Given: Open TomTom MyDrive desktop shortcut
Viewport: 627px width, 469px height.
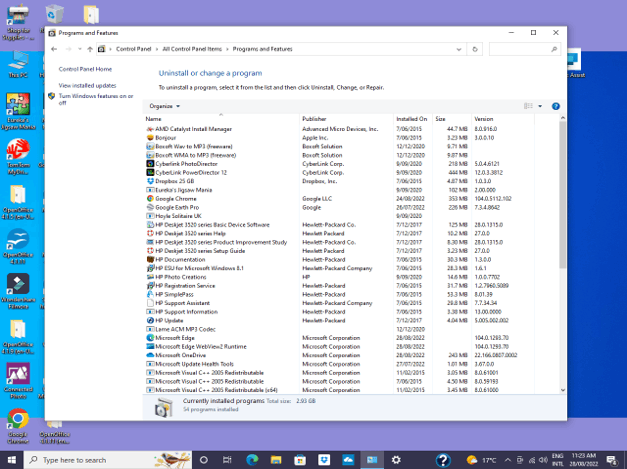Looking at the screenshot, I should point(18,157).
